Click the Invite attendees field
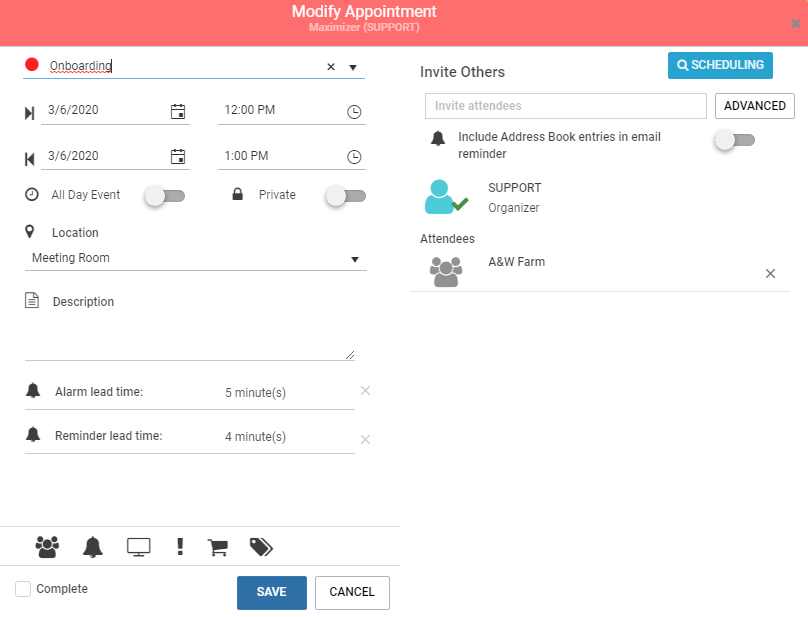This screenshot has height=617, width=808. pos(565,106)
